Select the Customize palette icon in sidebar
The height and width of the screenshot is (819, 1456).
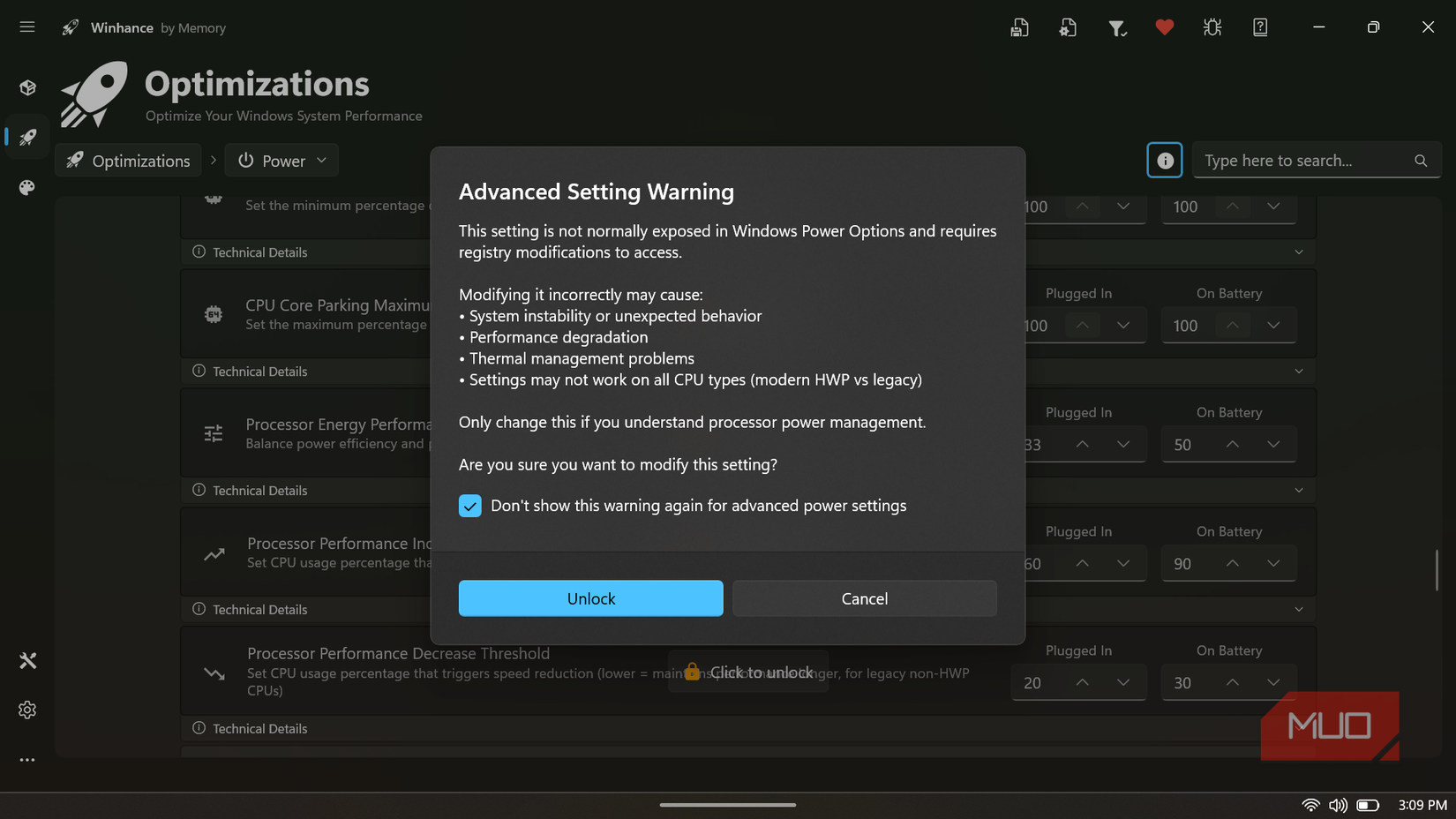26,188
